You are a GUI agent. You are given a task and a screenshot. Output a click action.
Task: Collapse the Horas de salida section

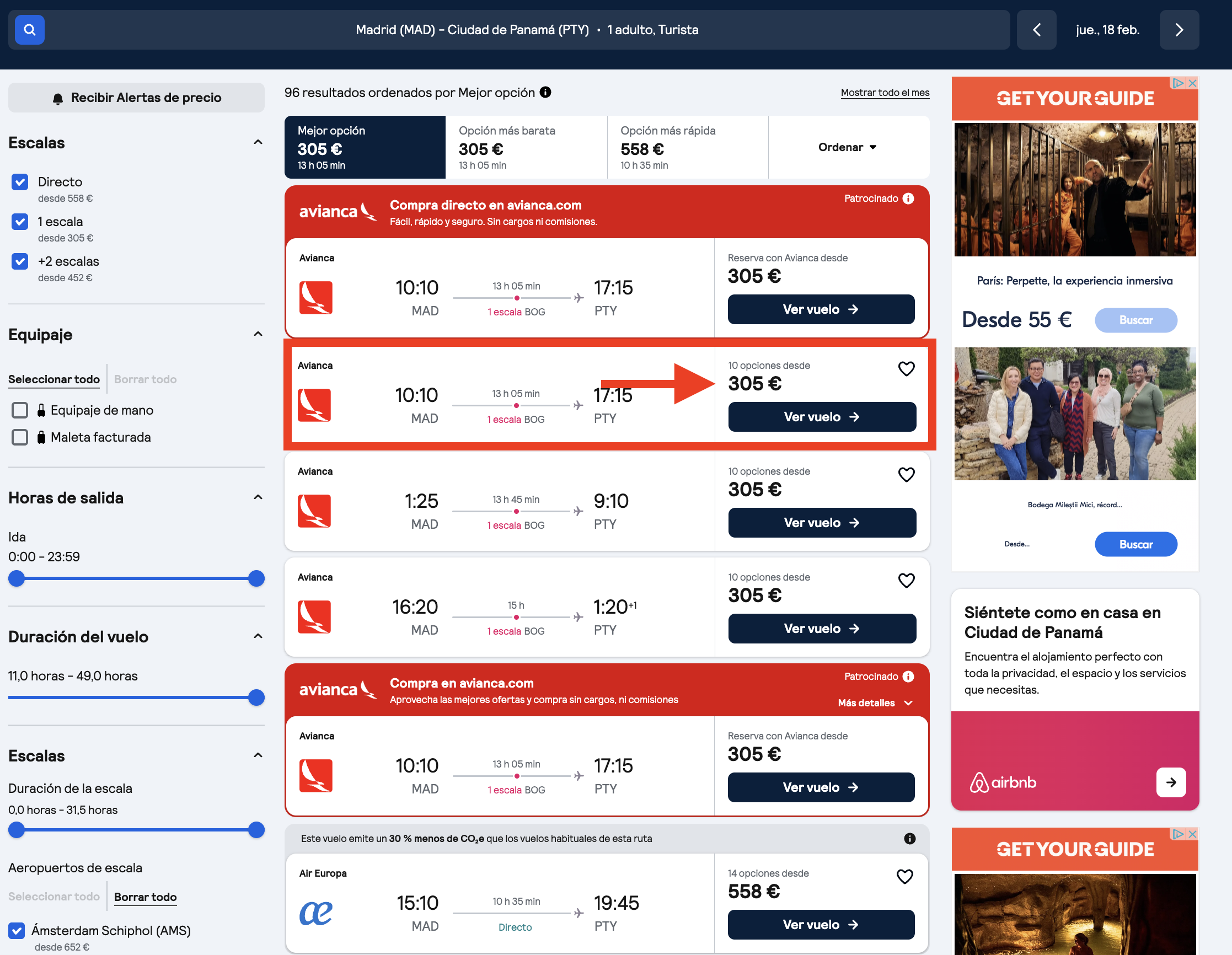click(258, 497)
